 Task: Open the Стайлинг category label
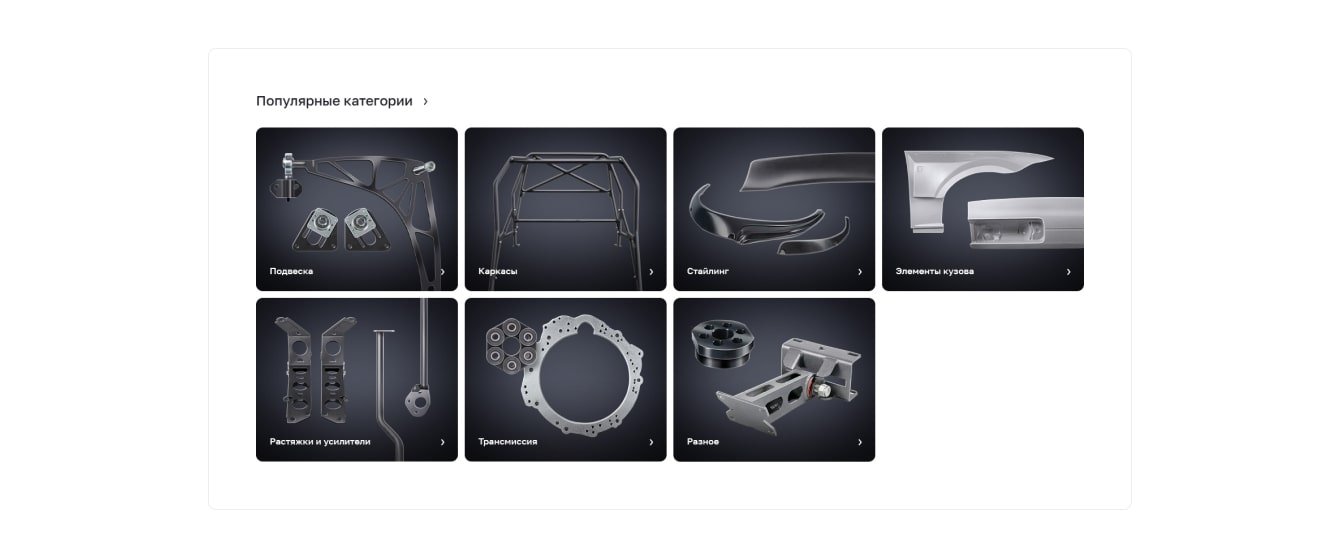click(708, 271)
